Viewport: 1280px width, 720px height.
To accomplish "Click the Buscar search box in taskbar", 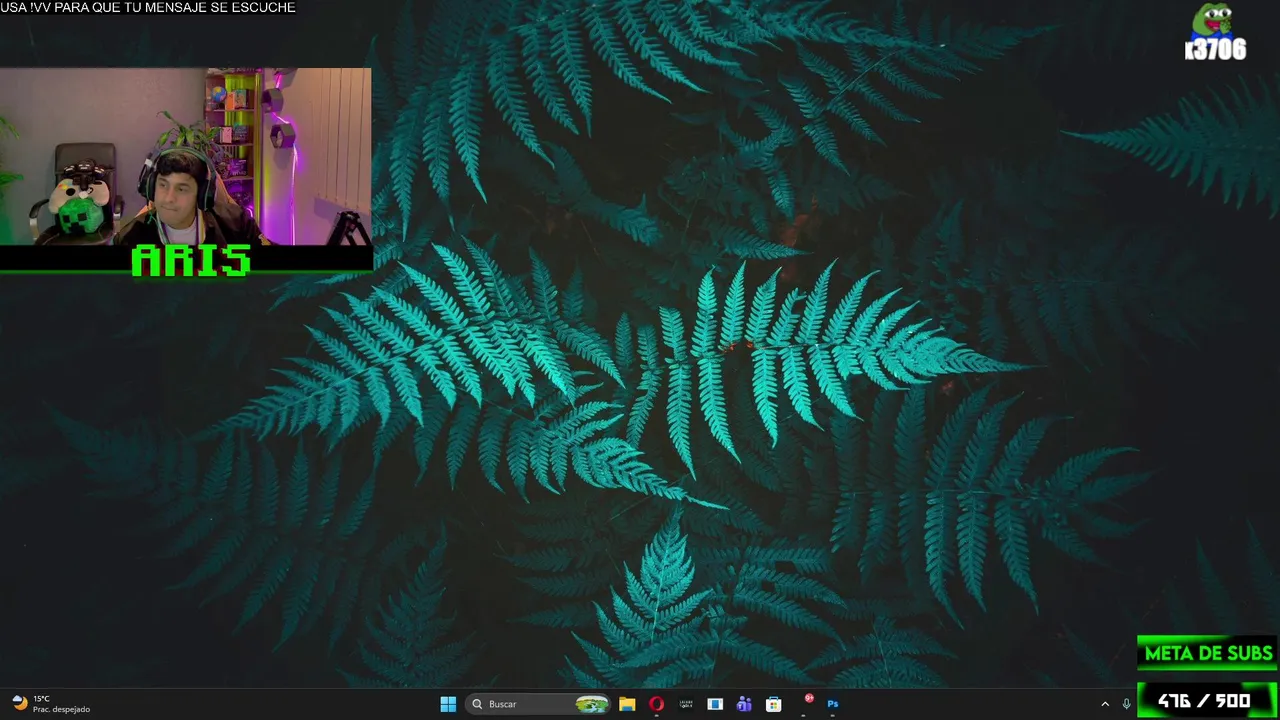I will (540, 704).
